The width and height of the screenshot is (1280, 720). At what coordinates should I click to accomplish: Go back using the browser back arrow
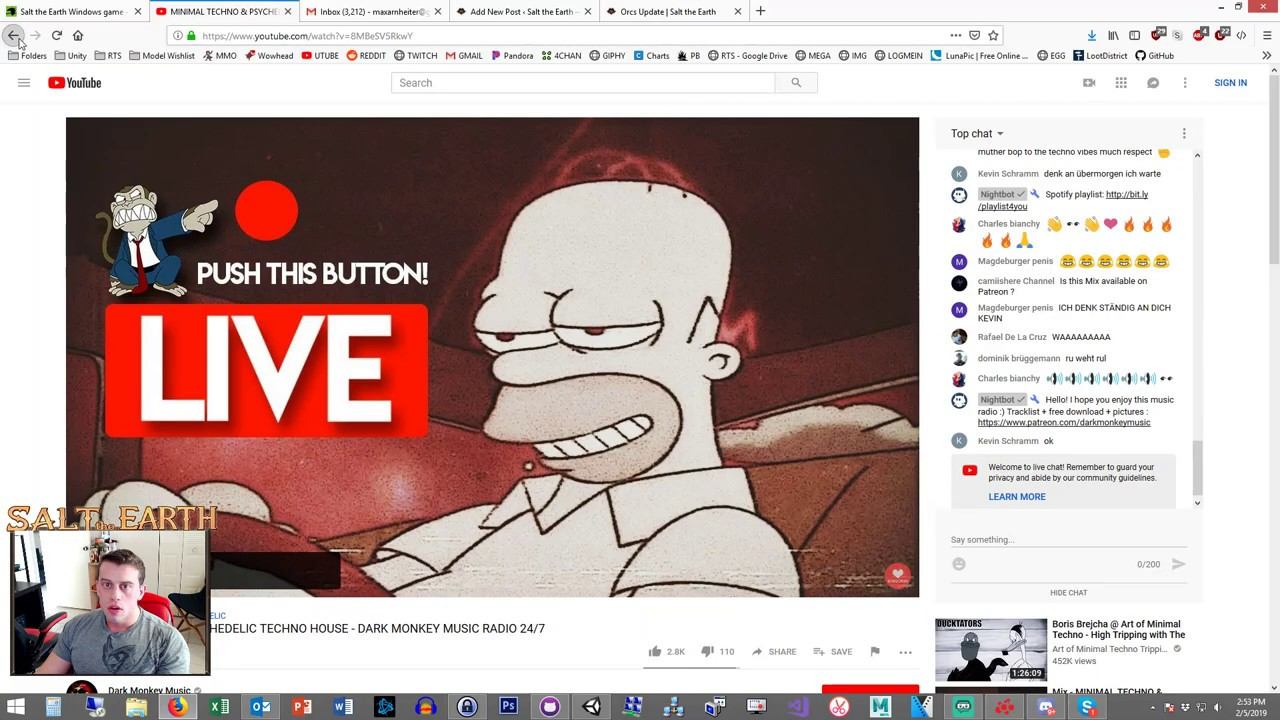click(x=14, y=35)
